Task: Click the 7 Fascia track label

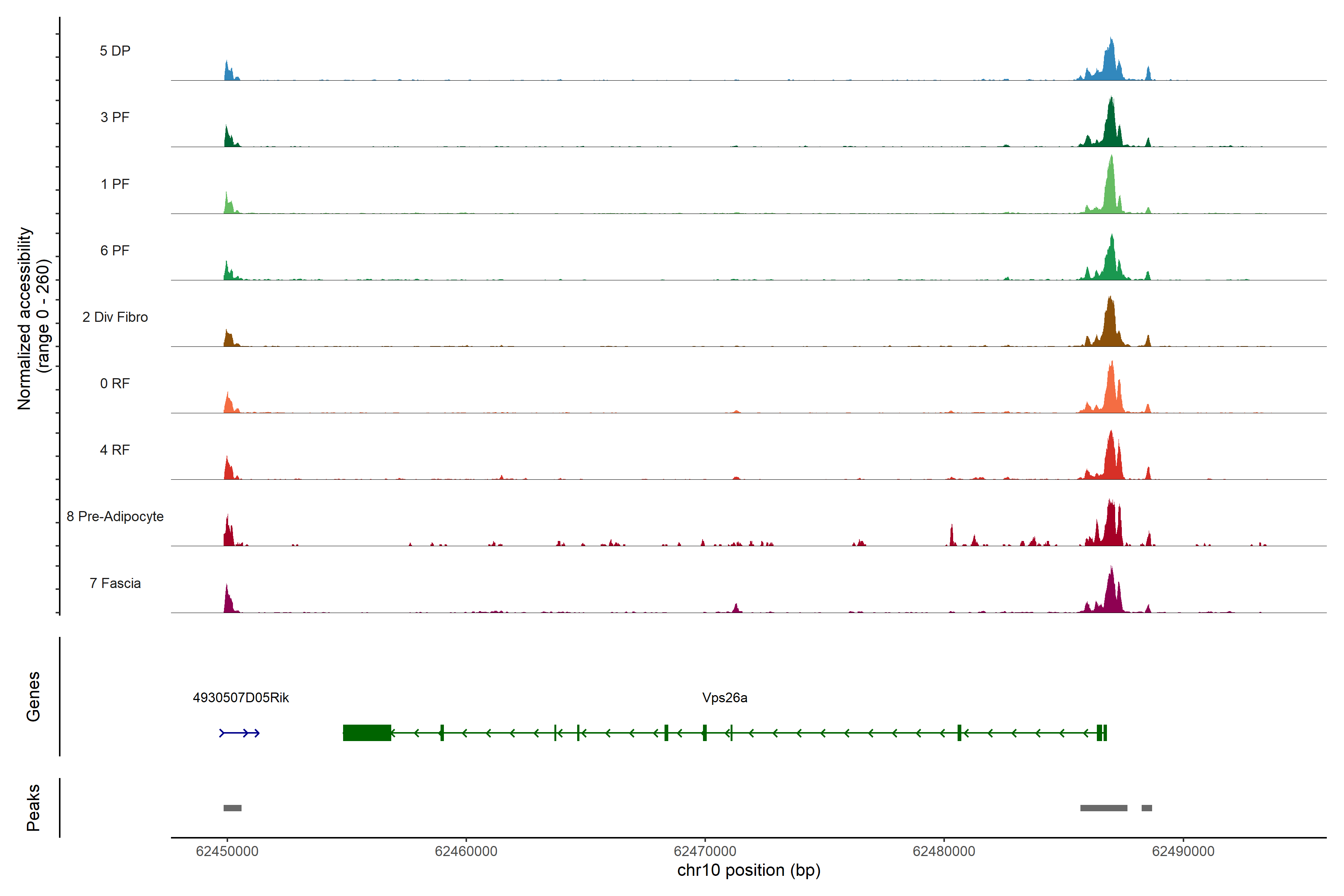Action: pos(115,584)
